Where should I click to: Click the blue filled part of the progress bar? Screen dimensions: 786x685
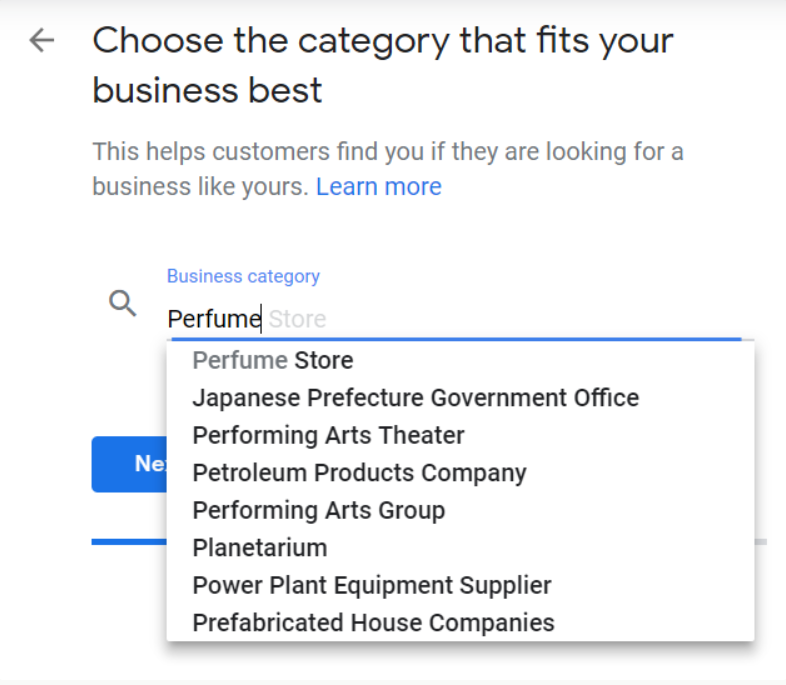pyautogui.click(x=128, y=542)
